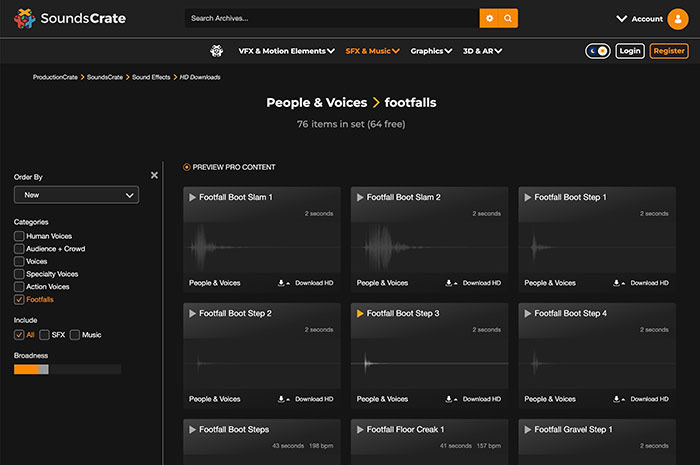This screenshot has width=700, height=465.
Task: Click download icon on Footfall Boot Slam 2
Action: (x=451, y=283)
